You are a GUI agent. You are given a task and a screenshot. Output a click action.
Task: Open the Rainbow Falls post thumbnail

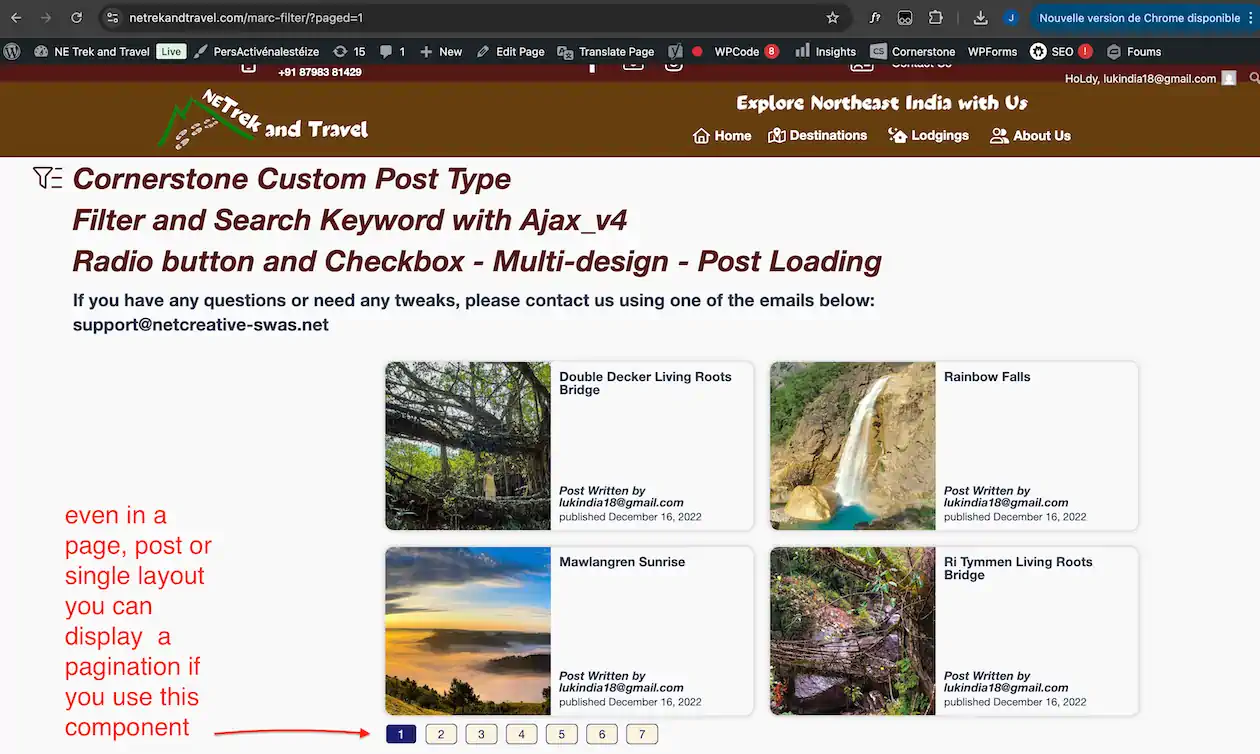pyautogui.click(x=852, y=446)
